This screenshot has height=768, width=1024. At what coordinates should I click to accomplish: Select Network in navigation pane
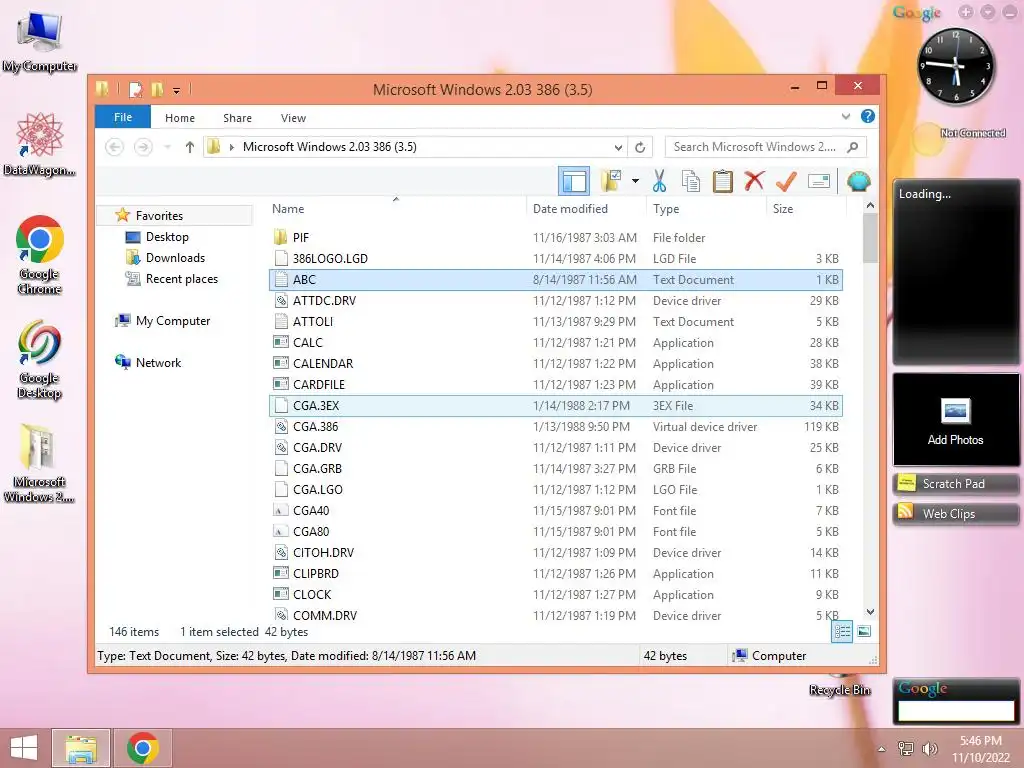click(x=158, y=362)
